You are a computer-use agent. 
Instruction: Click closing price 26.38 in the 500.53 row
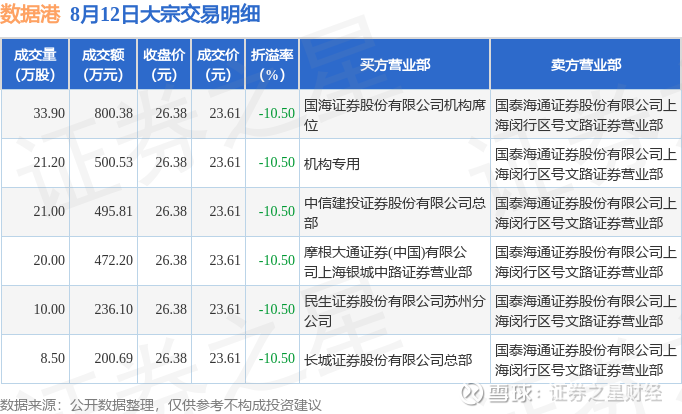(171, 163)
